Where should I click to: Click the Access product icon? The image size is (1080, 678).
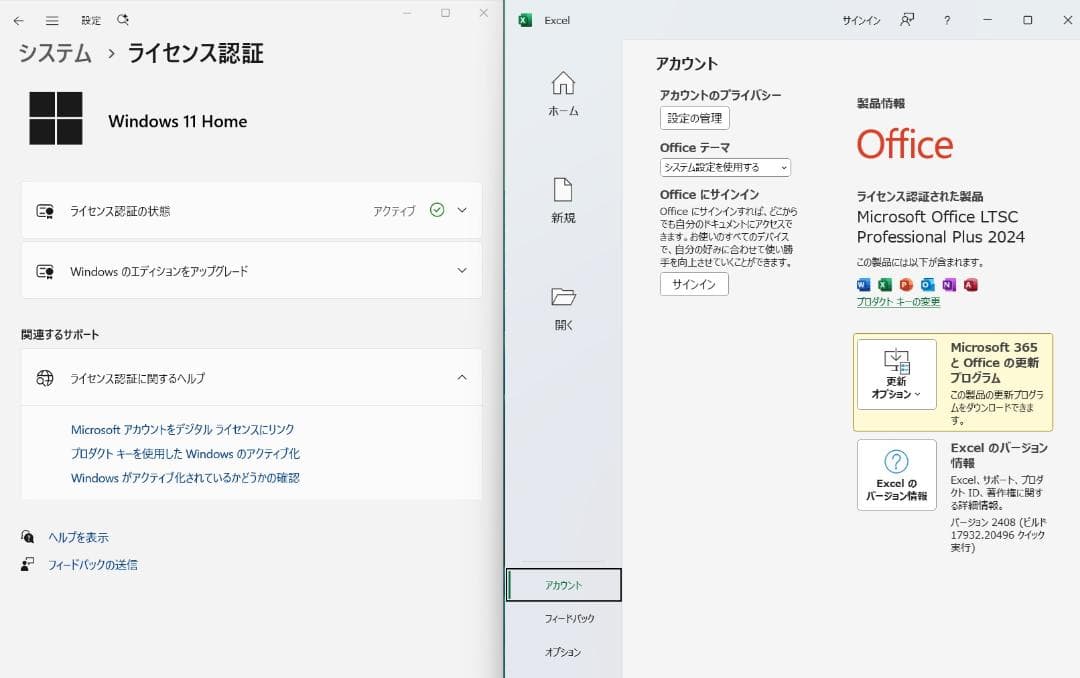click(970, 285)
